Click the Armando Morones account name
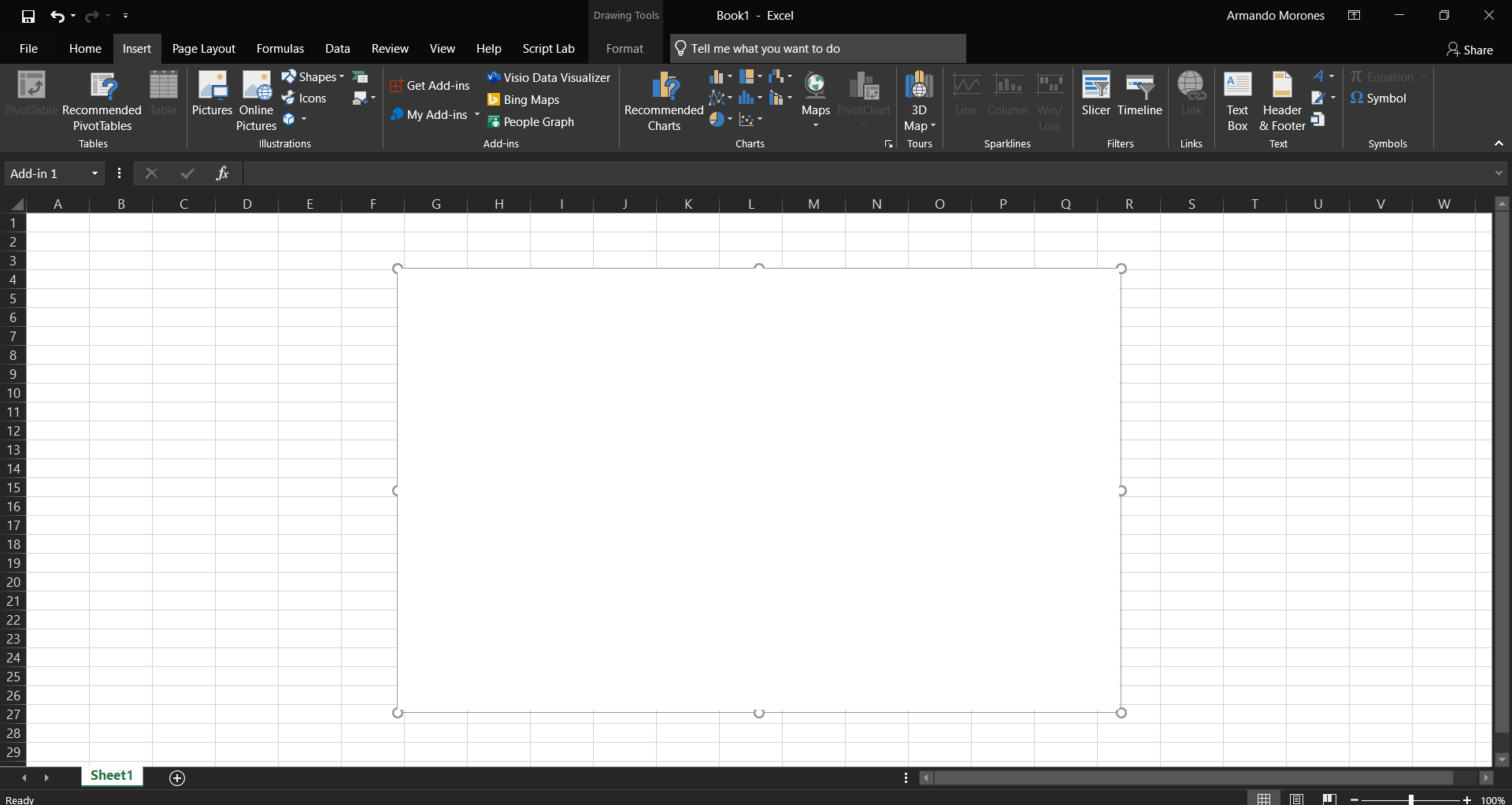 click(x=1275, y=16)
